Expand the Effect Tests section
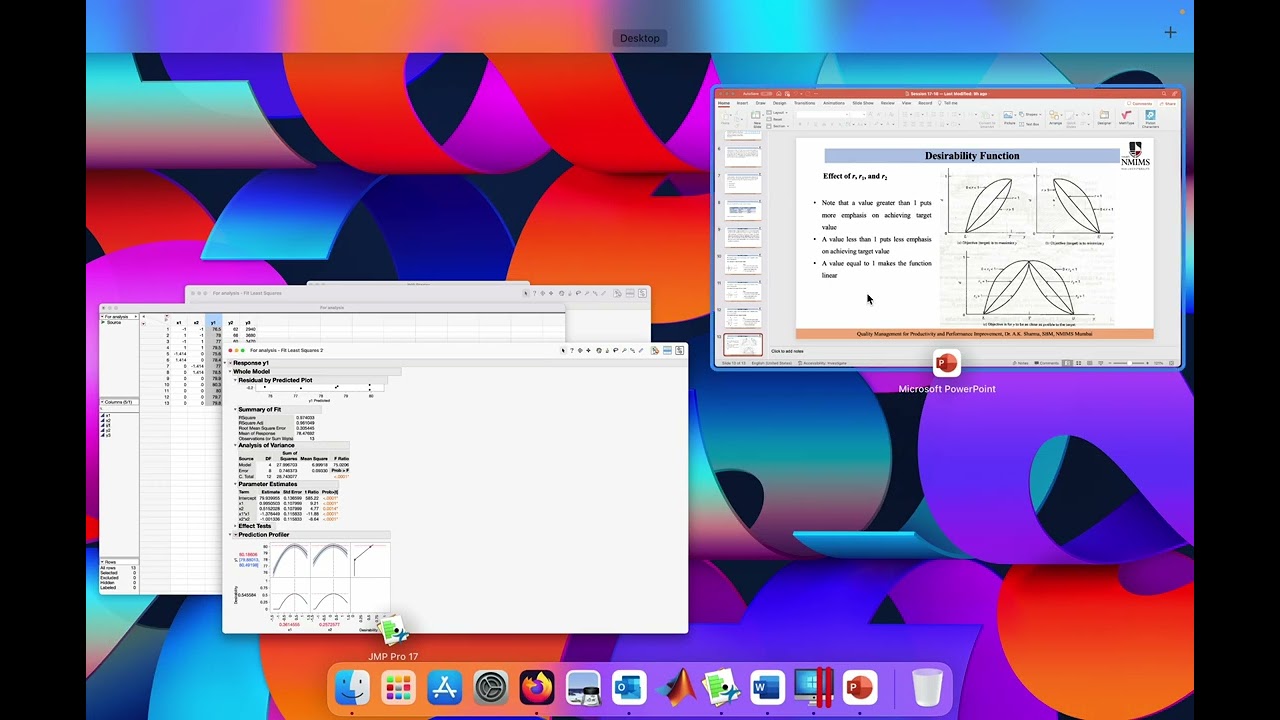Screen dimensions: 1280x720 pyautogui.click(x=236, y=526)
